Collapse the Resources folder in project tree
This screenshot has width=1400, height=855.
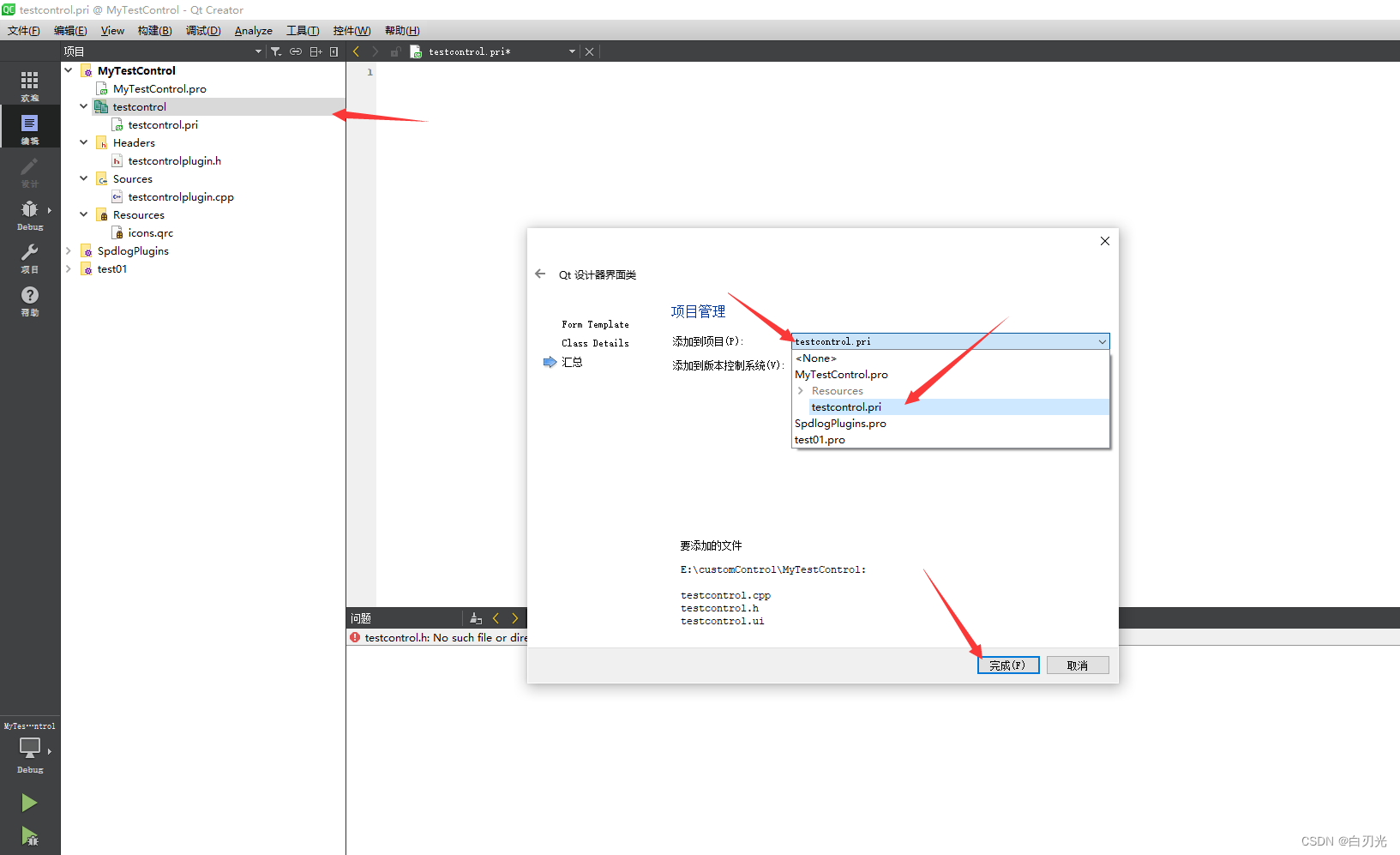pos(84,214)
